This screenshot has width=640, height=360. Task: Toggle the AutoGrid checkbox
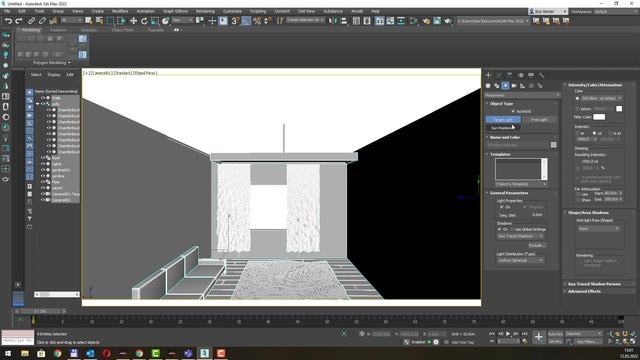(513, 111)
